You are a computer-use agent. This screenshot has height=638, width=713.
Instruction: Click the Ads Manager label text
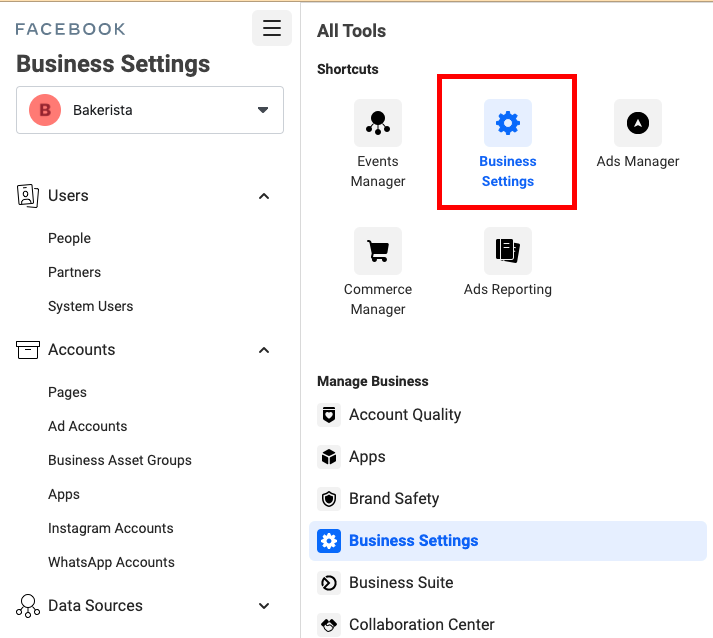[638, 161]
